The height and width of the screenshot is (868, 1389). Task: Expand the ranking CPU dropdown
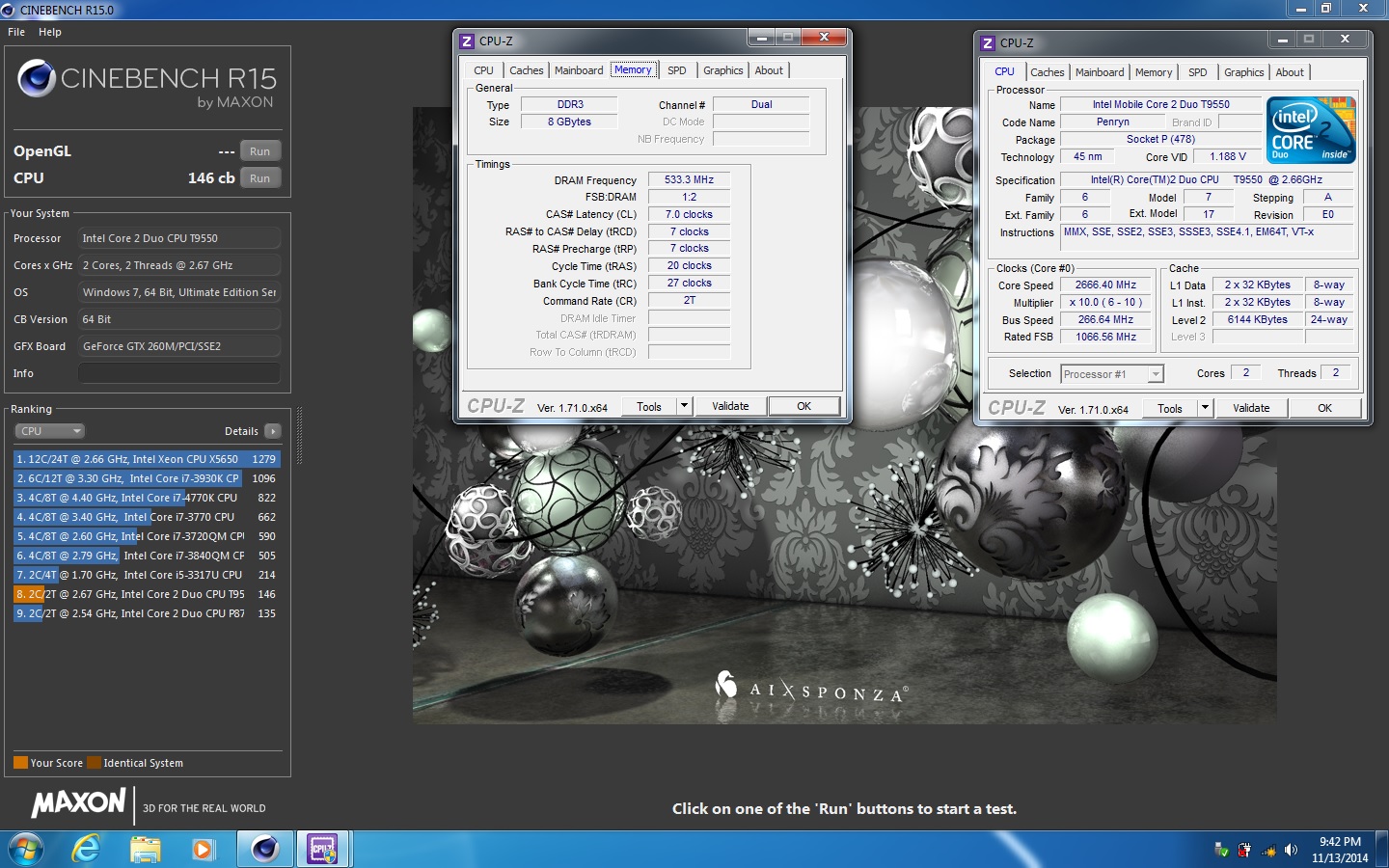[50, 431]
